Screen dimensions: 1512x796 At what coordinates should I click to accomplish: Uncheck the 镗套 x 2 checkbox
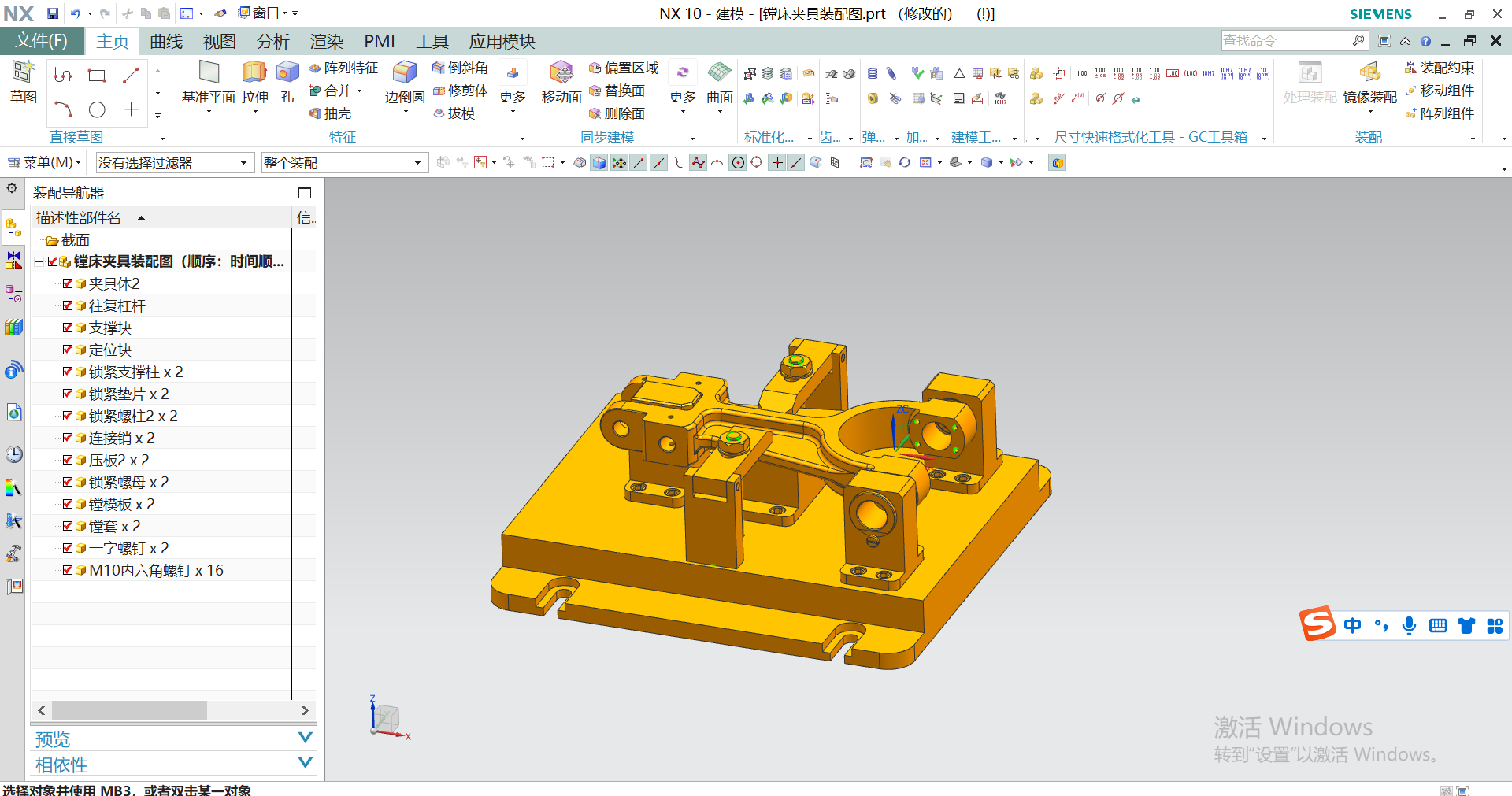[x=68, y=526]
